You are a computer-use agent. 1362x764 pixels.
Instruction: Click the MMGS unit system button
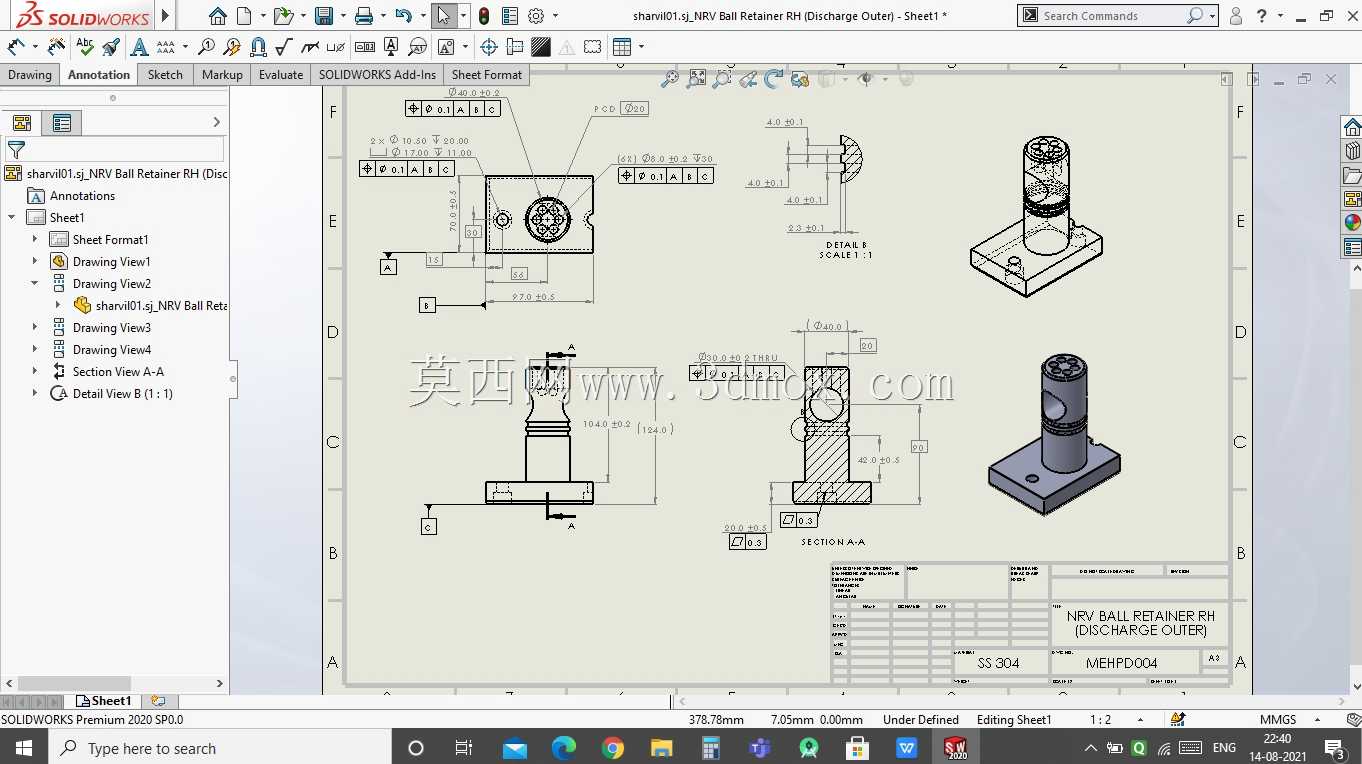(x=1278, y=719)
